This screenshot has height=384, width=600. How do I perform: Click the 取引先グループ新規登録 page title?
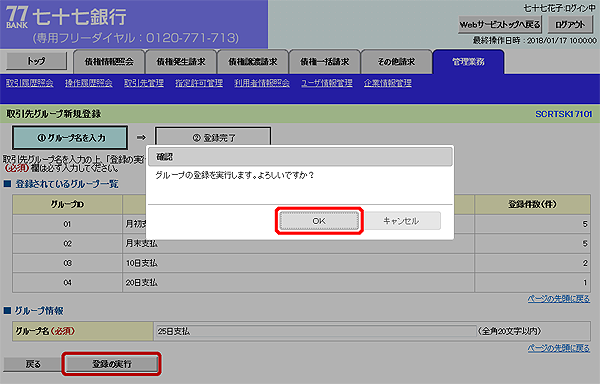coord(54,114)
